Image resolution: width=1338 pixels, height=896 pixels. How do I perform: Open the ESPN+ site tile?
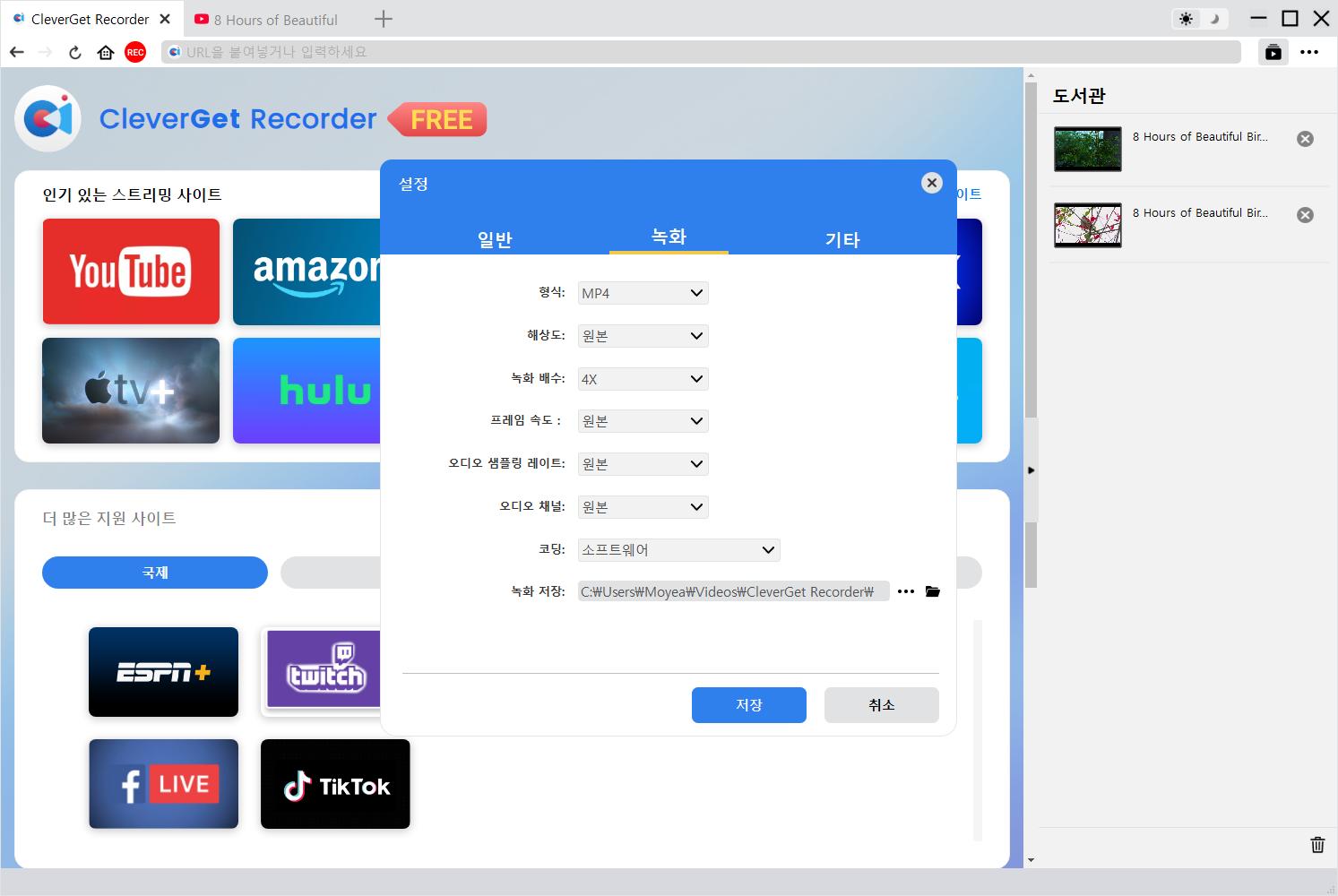163,672
